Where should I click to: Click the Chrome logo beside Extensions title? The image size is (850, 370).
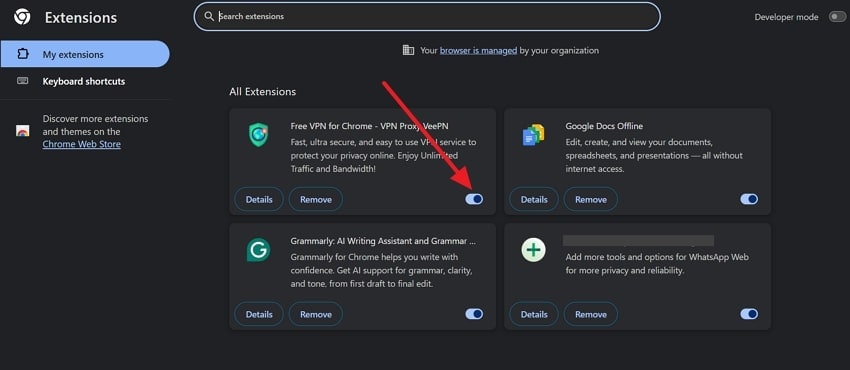(x=22, y=17)
